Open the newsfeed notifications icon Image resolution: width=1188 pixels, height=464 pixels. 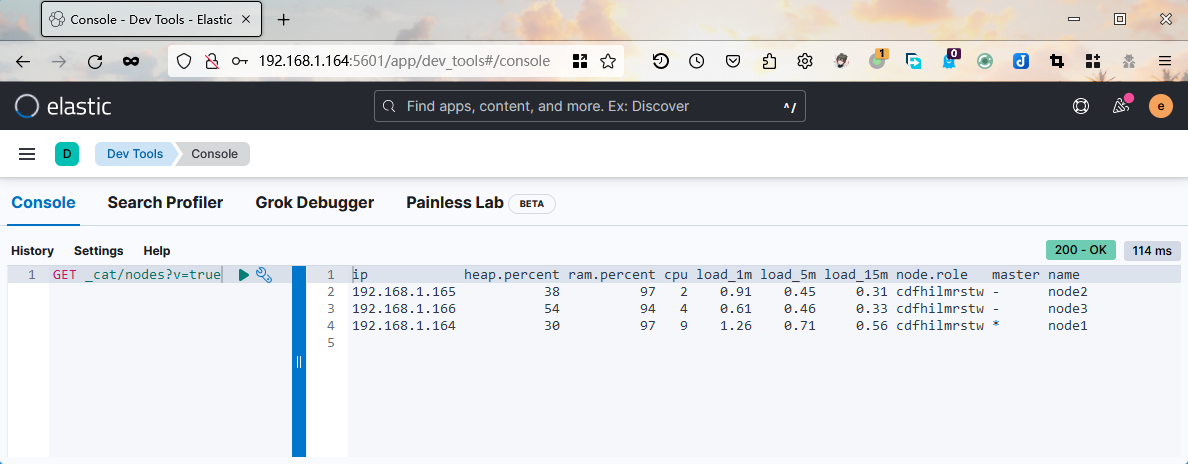tap(1121, 106)
